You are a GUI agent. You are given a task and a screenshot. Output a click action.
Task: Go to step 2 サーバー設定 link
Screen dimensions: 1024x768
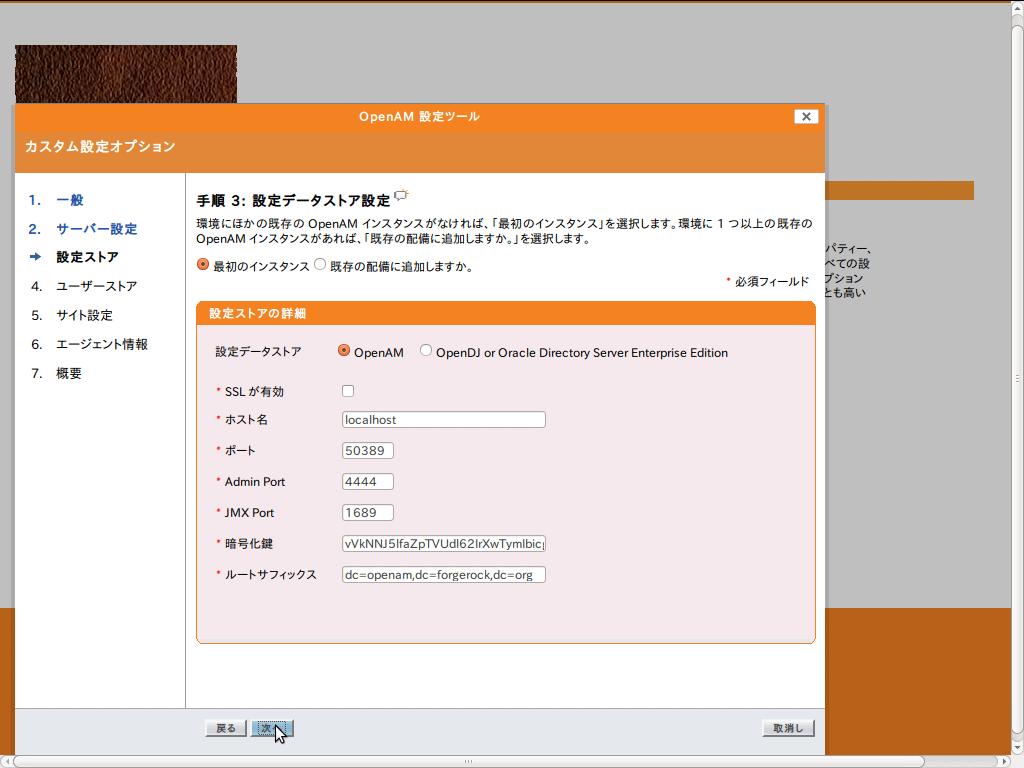point(97,229)
